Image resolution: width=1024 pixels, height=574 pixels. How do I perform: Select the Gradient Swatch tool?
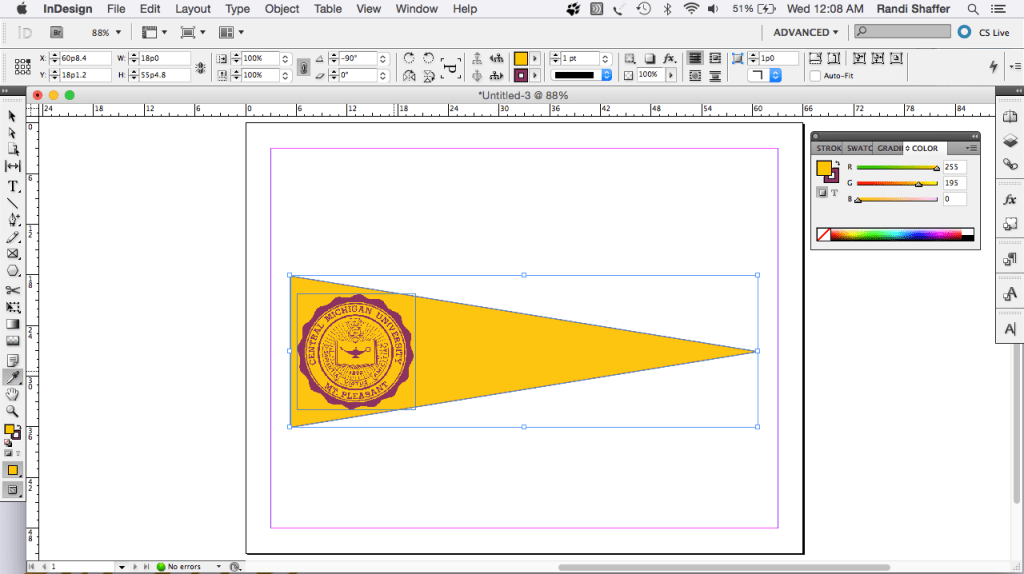point(12,324)
